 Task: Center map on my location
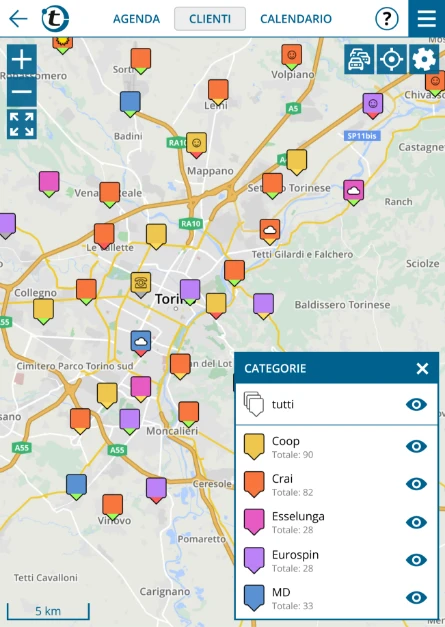pos(391,60)
